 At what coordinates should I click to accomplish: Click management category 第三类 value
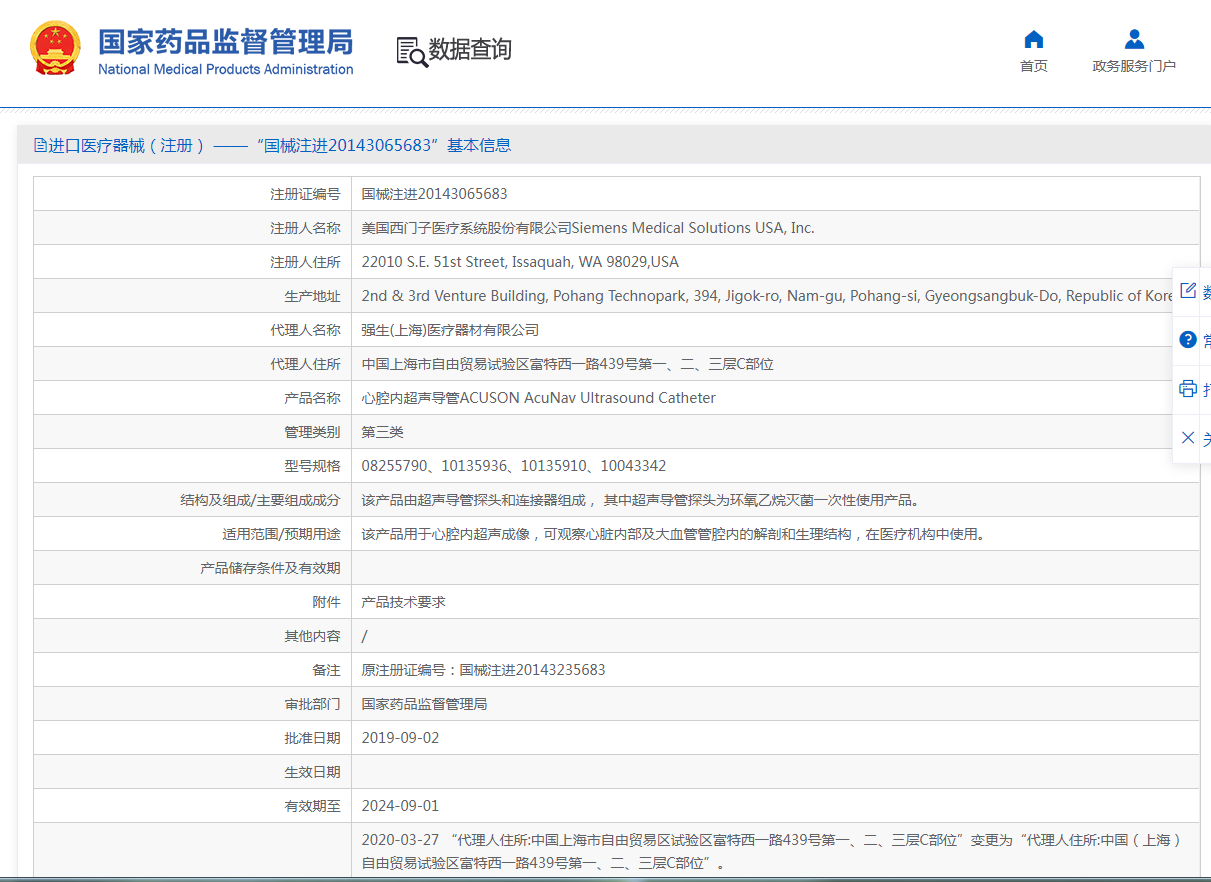[x=382, y=432]
